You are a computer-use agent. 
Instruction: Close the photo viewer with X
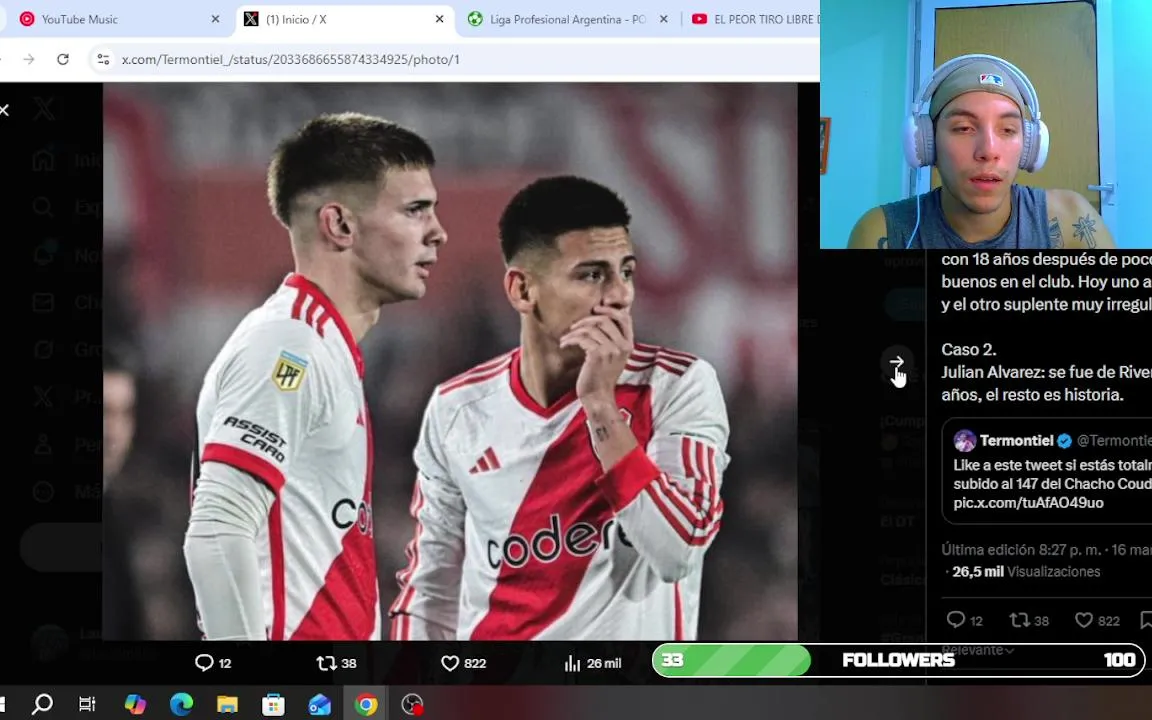[x=4, y=110]
